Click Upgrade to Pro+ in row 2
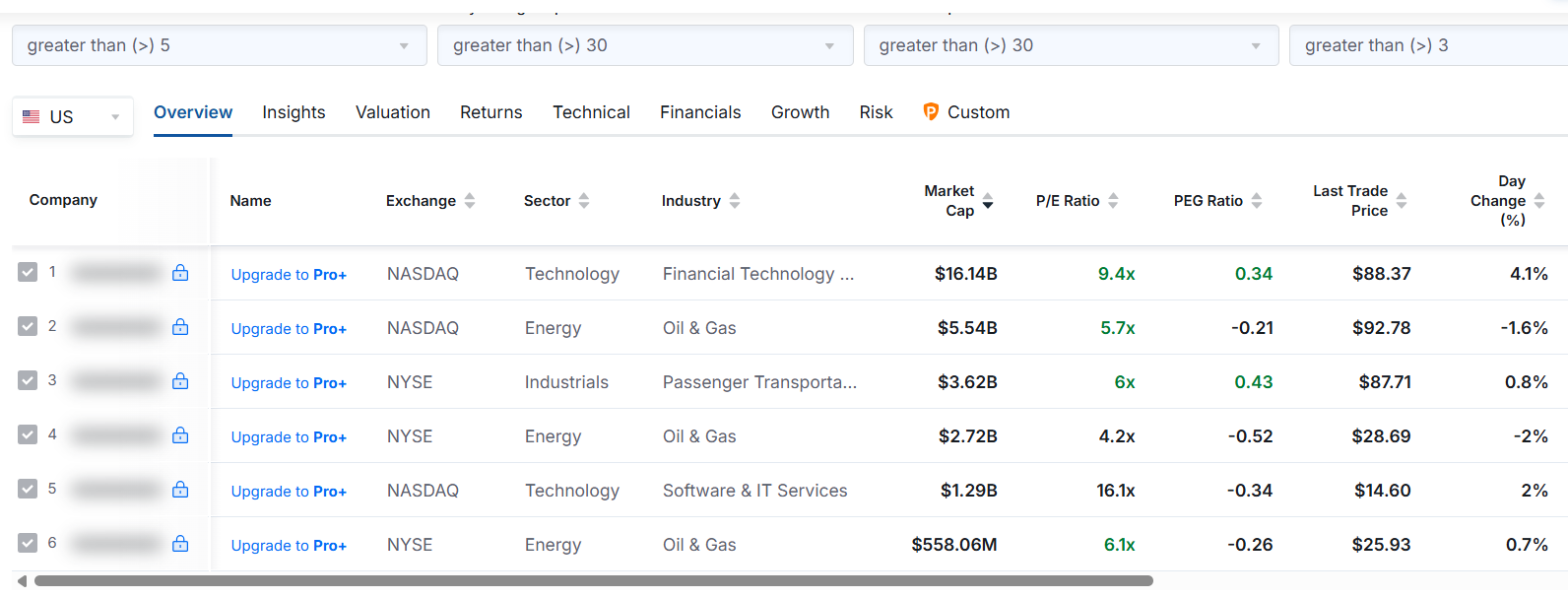Screen dimensions: 1568x598 (289, 329)
